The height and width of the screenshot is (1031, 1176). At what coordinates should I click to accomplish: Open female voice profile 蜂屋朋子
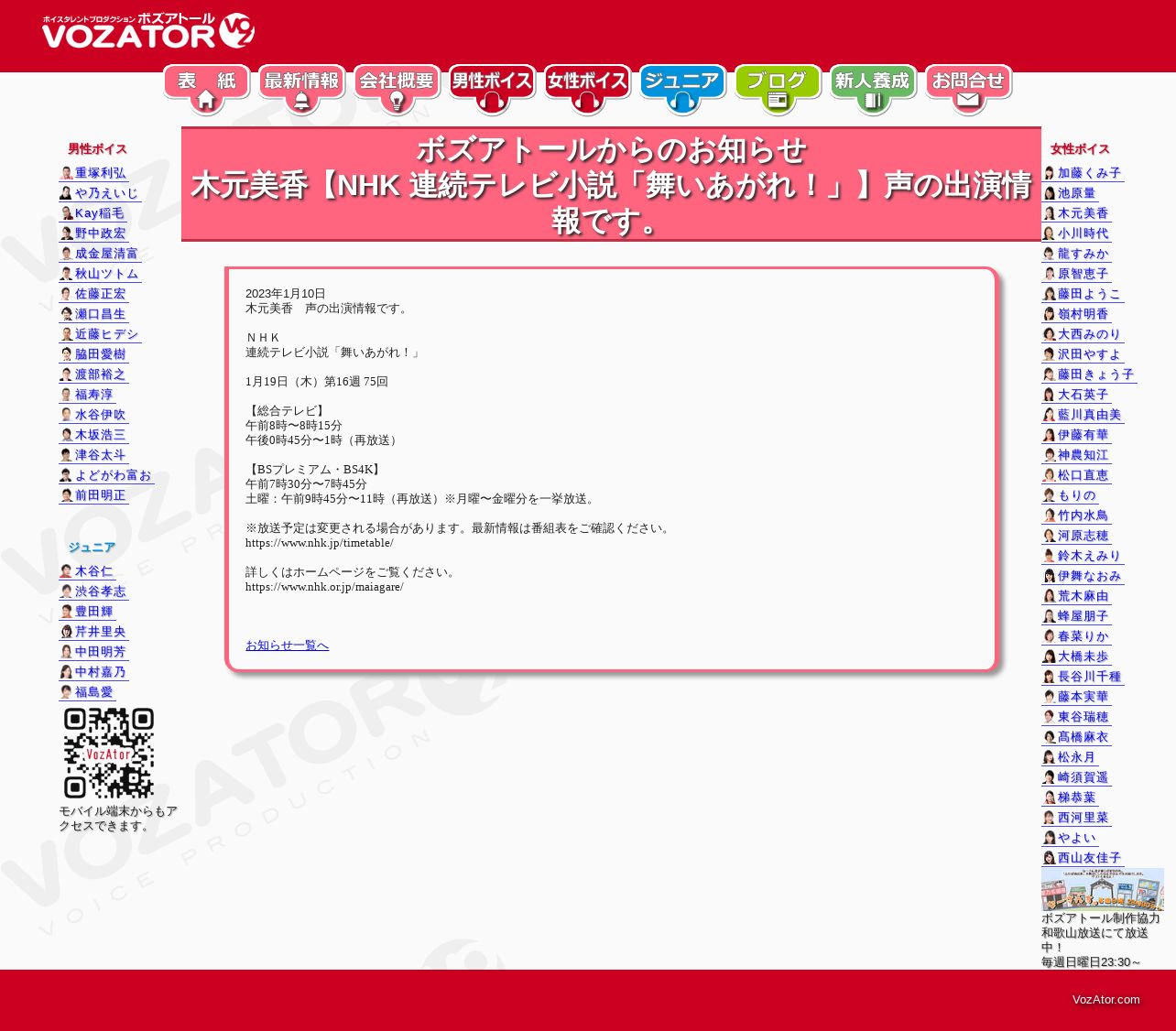pos(1076,616)
